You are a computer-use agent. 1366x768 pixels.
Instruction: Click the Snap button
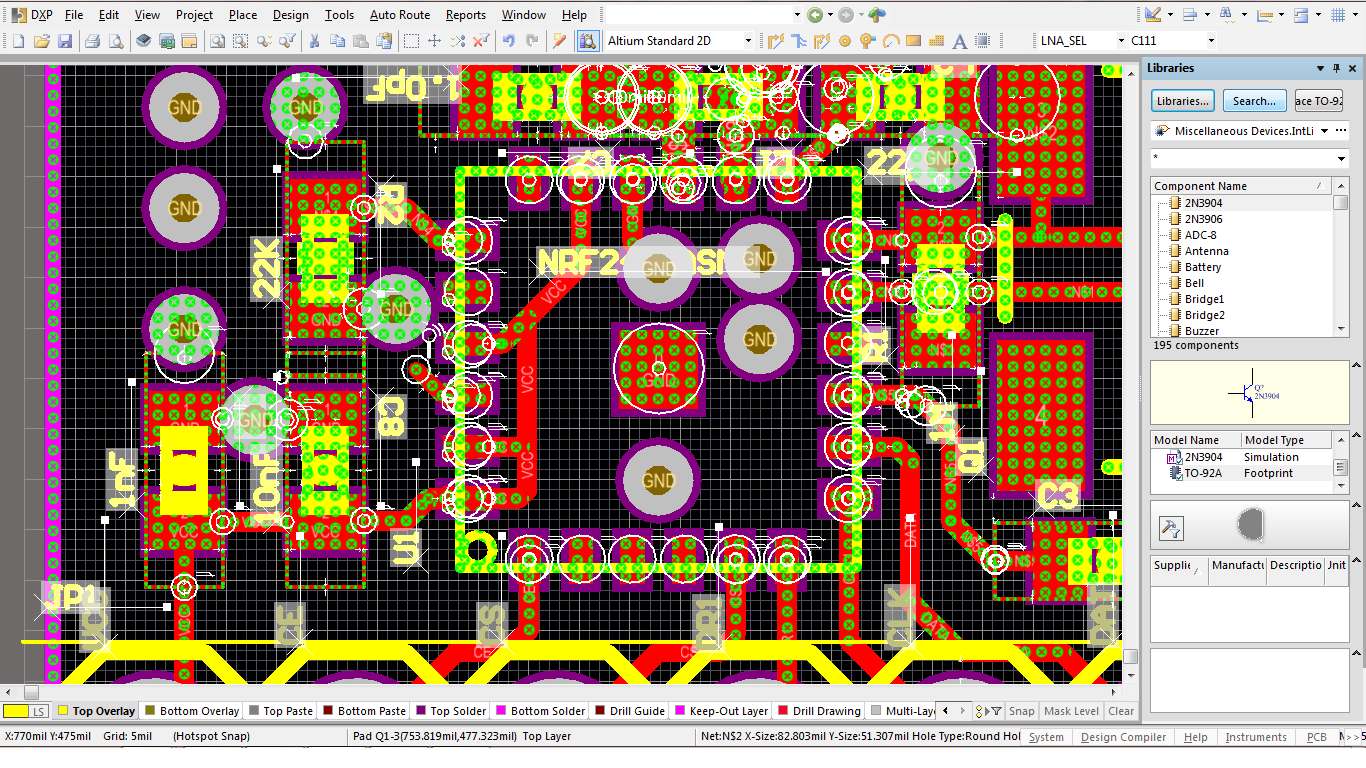[1022, 711]
